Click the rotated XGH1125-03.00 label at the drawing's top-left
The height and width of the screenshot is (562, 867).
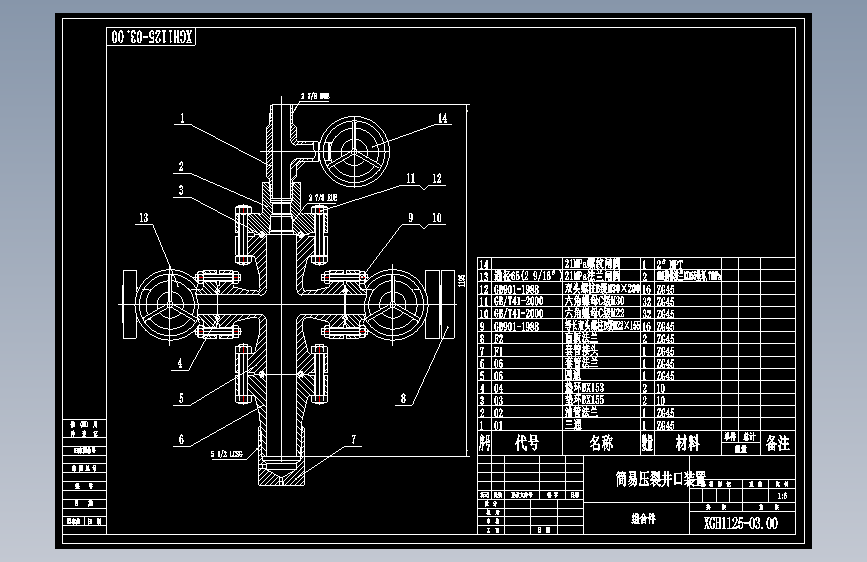pyautogui.click(x=152, y=37)
